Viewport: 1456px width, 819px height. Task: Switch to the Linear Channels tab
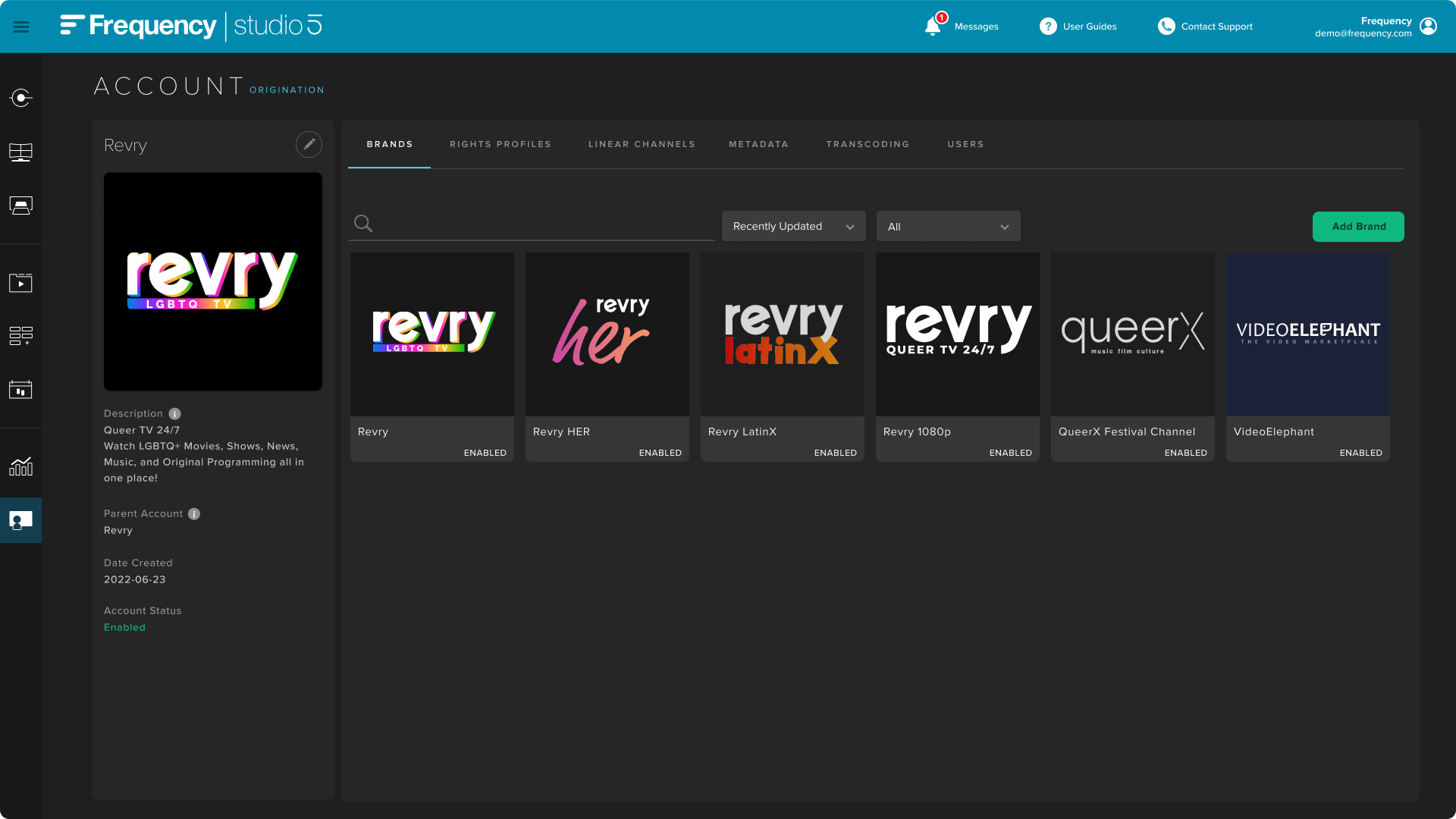(642, 144)
